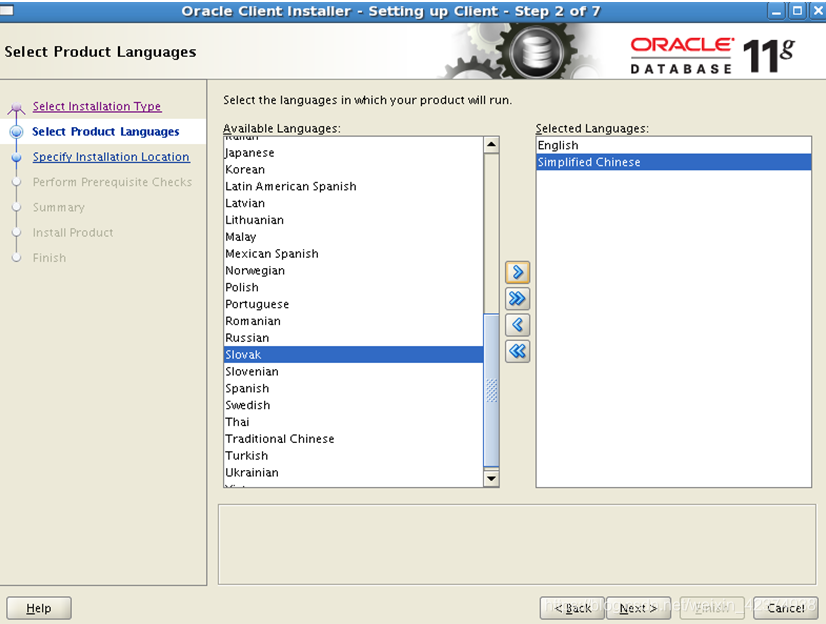Select Romanian in the list

[353, 321]
